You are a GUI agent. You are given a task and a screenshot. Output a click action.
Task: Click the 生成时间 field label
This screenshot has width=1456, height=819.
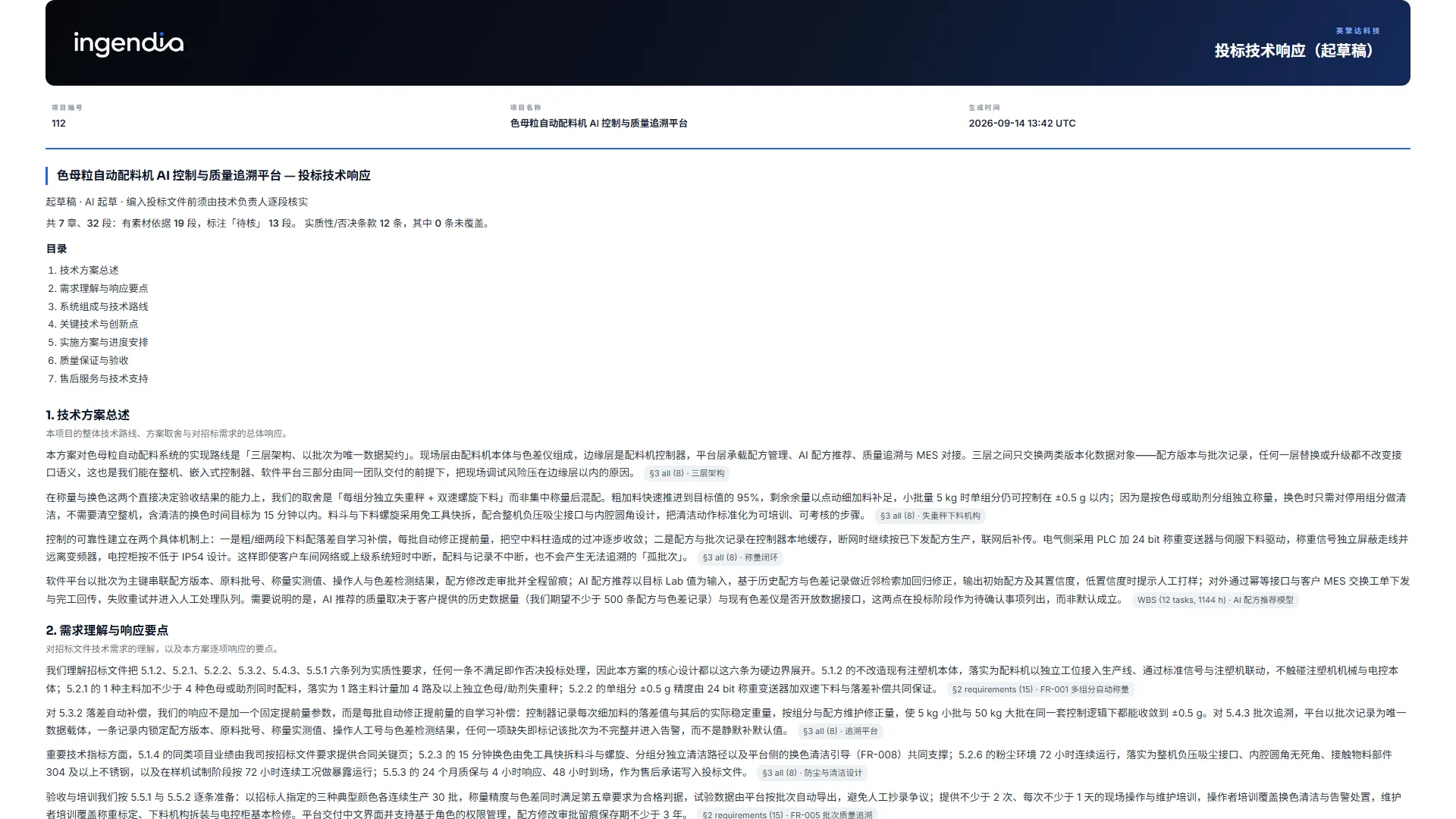click(984, 108)
